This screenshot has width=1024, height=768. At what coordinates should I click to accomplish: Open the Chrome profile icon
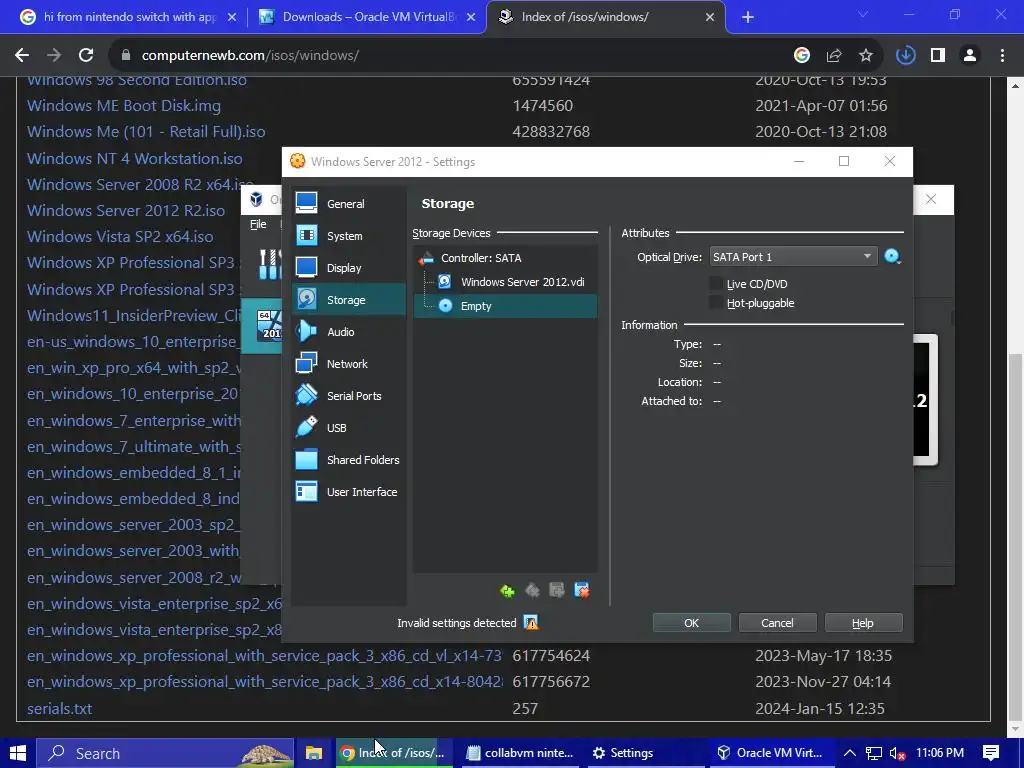click(x=970, y=56)
